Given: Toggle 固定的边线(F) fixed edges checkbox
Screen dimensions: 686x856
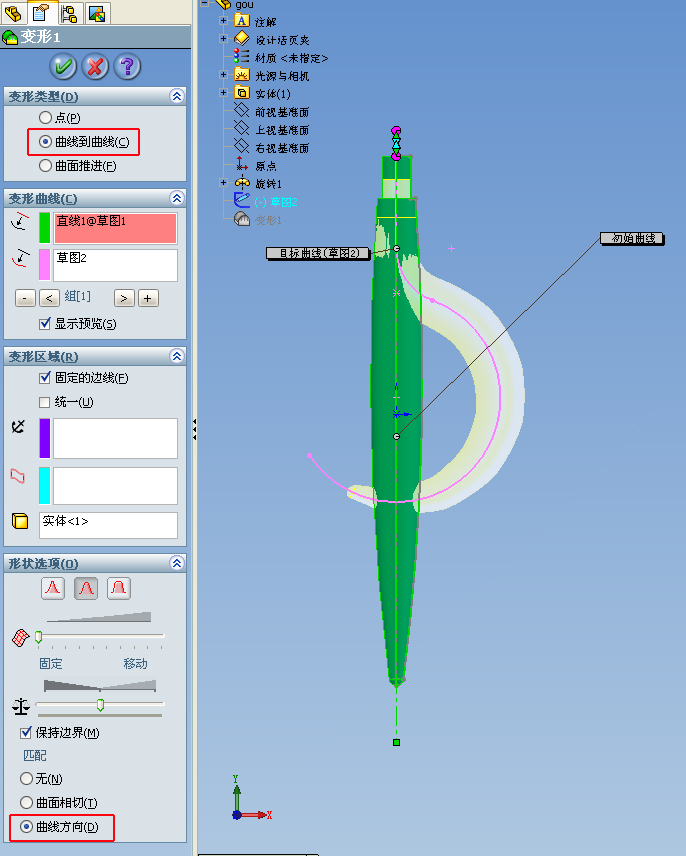Looking at the screenshot, I should 45,378.
